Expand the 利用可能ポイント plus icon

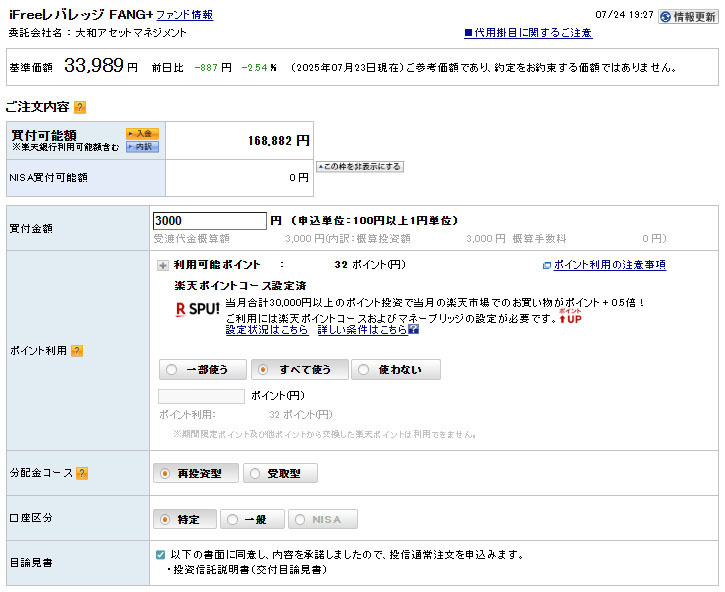(x=163, y=265)
